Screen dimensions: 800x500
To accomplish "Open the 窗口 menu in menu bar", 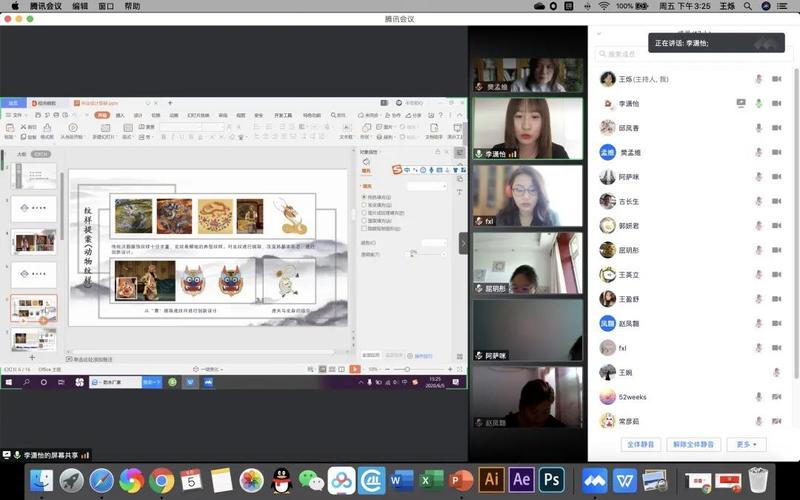I will pyautogui.click(x=106, y=6).
